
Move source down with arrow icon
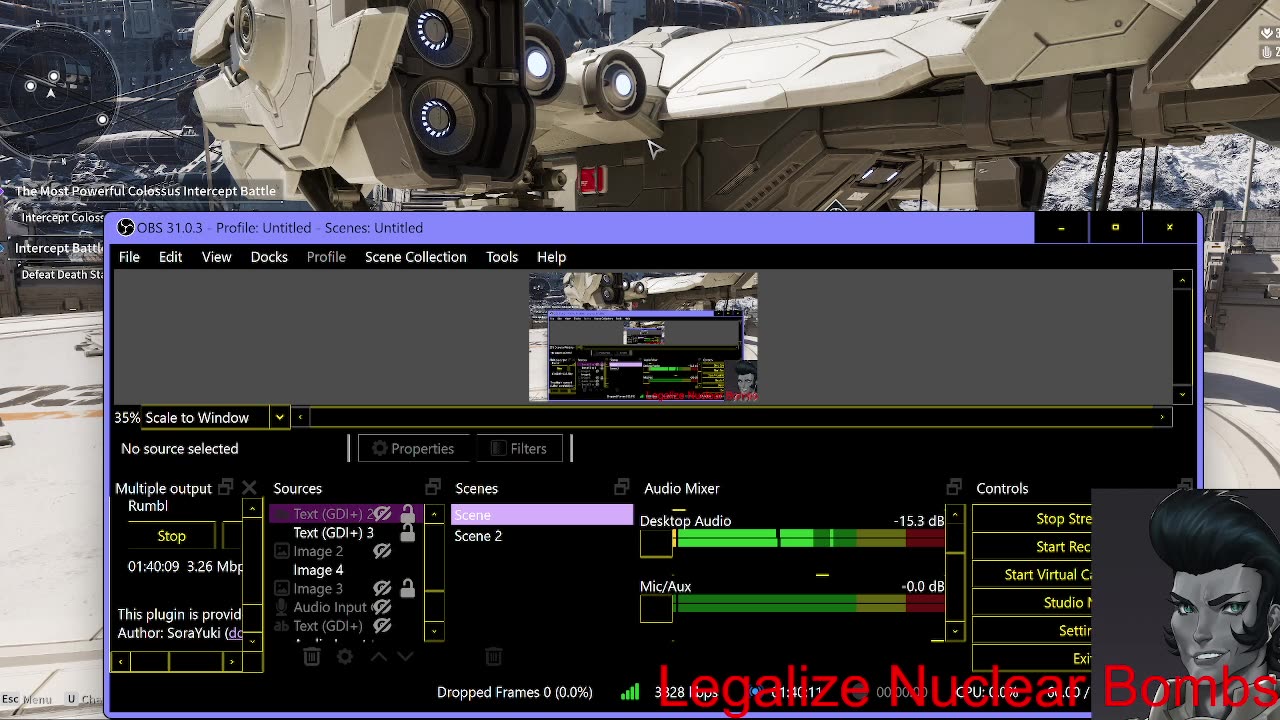pos(405,656)
